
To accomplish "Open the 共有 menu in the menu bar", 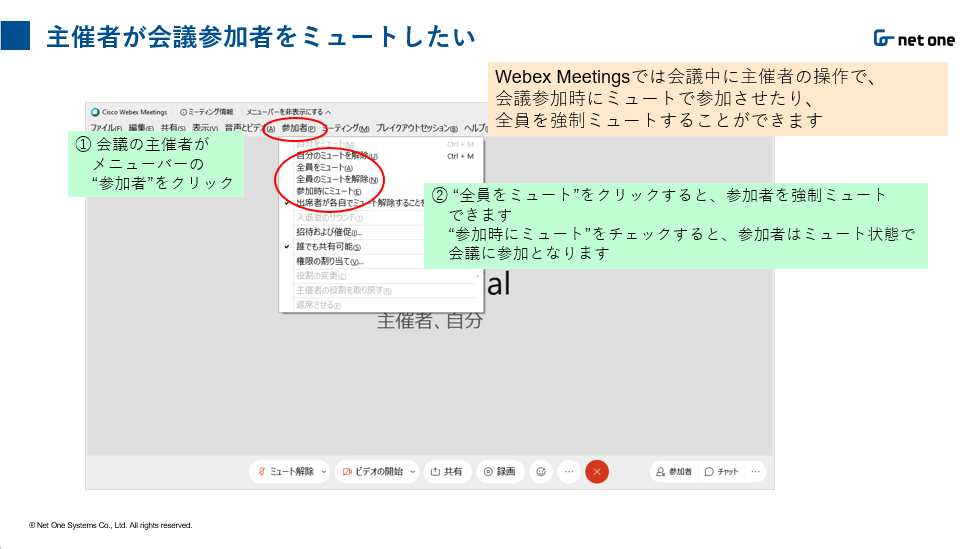I will 173,128.
